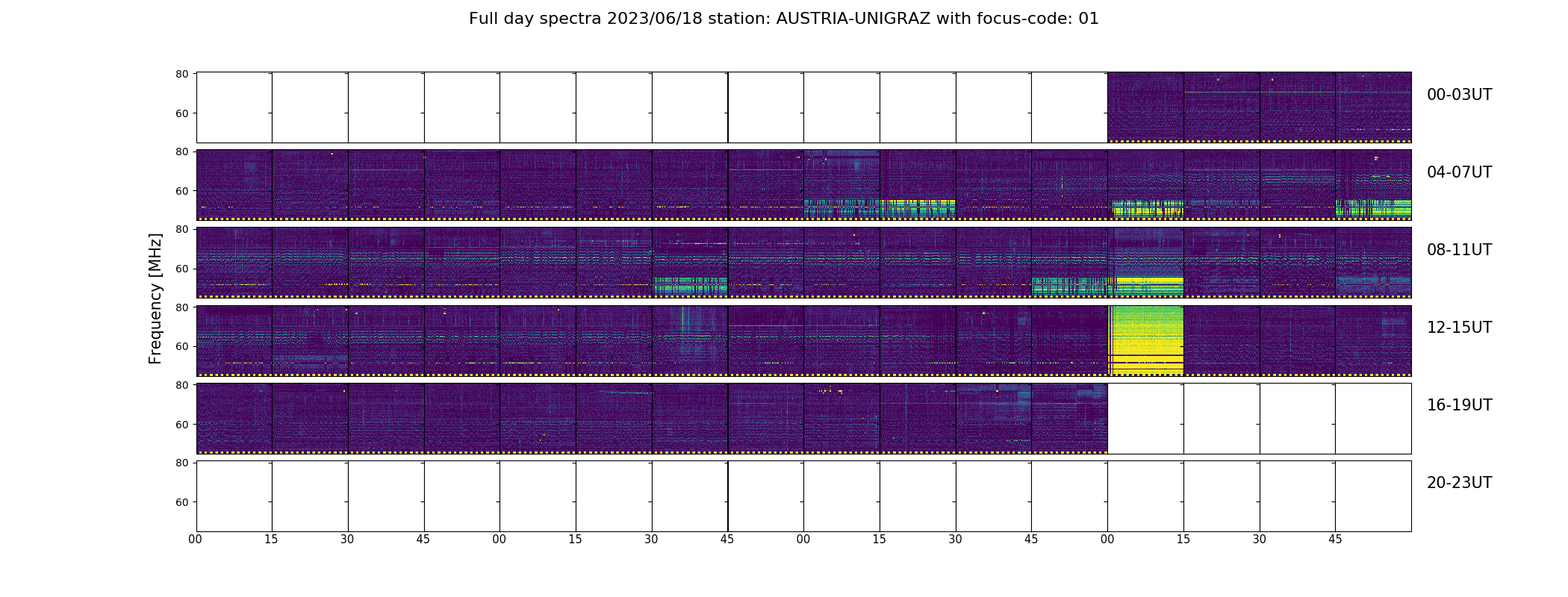Click the 80 tick label in the 00-03UT row
Image resolution: width=1568 pixels, height=597 pixels.
[181, 74]
